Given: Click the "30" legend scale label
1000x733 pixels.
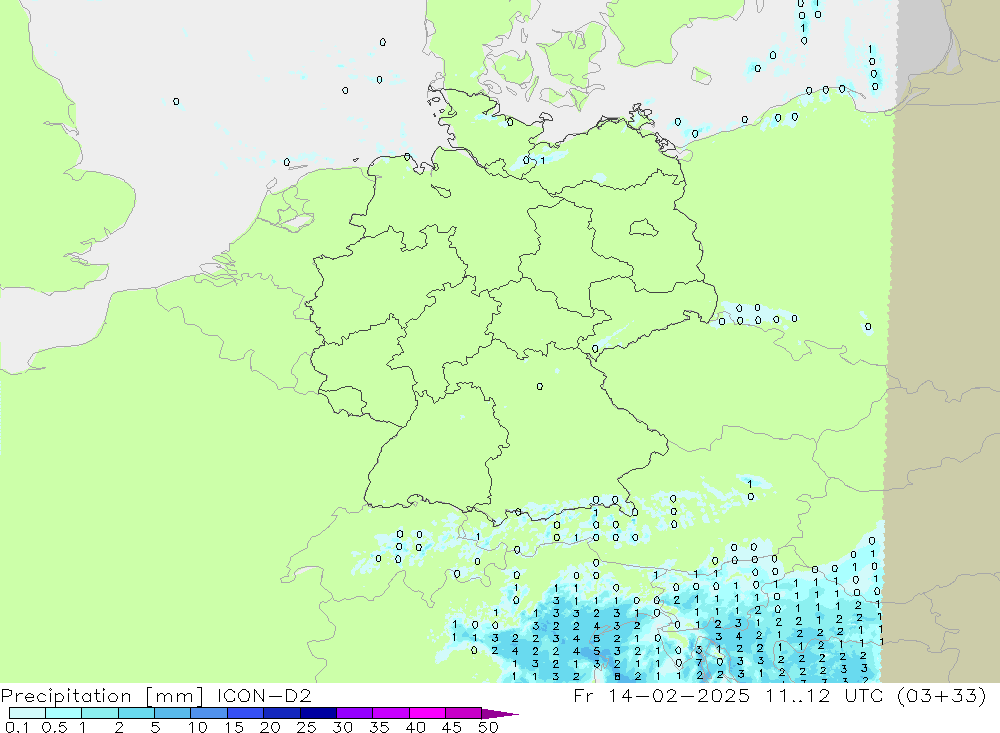Looking at the screenshot, I should pos(342,727).
